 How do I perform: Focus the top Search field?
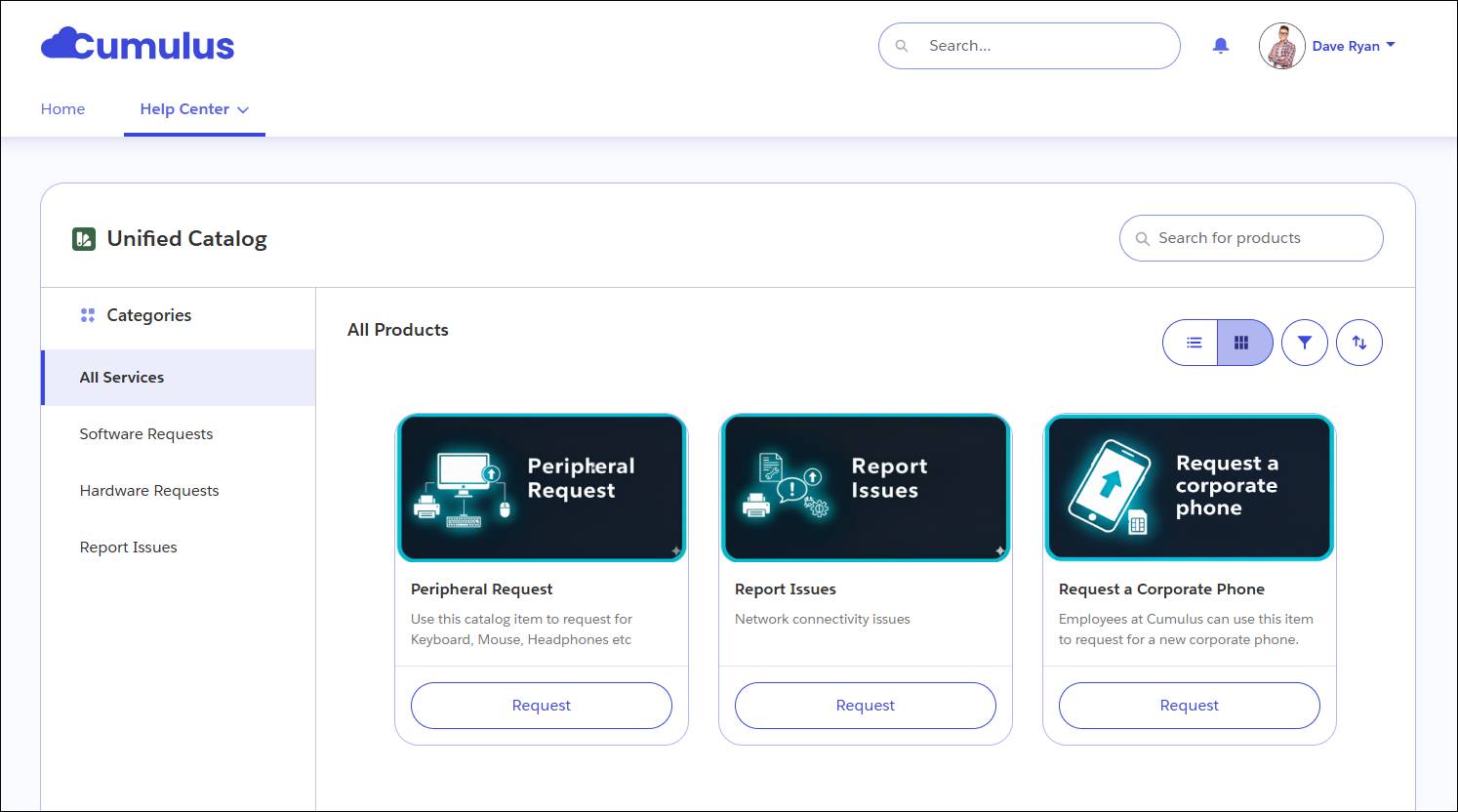[x=1030, y=46]
